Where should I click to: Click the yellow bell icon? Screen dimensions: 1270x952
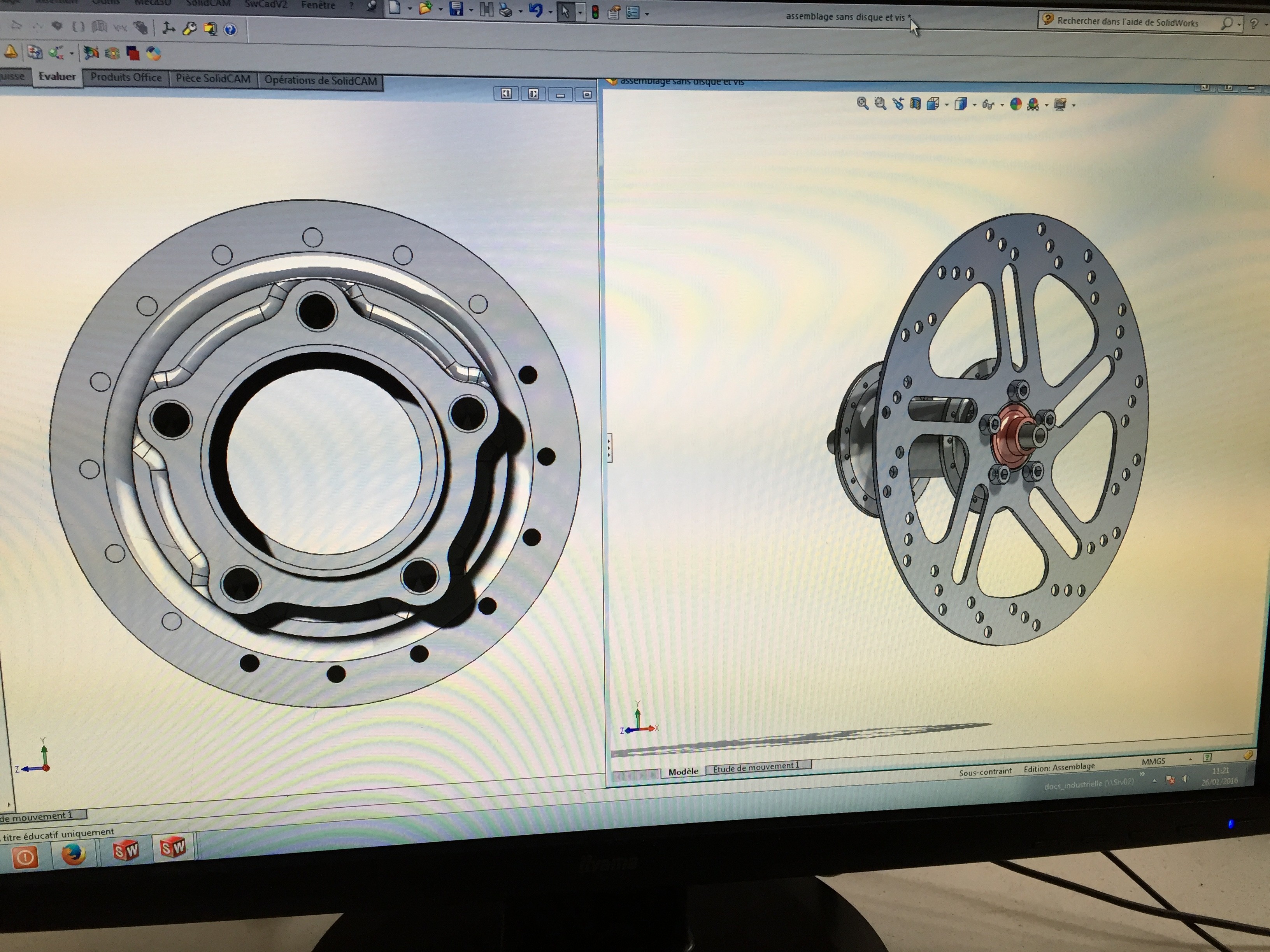tap(11, 53)
